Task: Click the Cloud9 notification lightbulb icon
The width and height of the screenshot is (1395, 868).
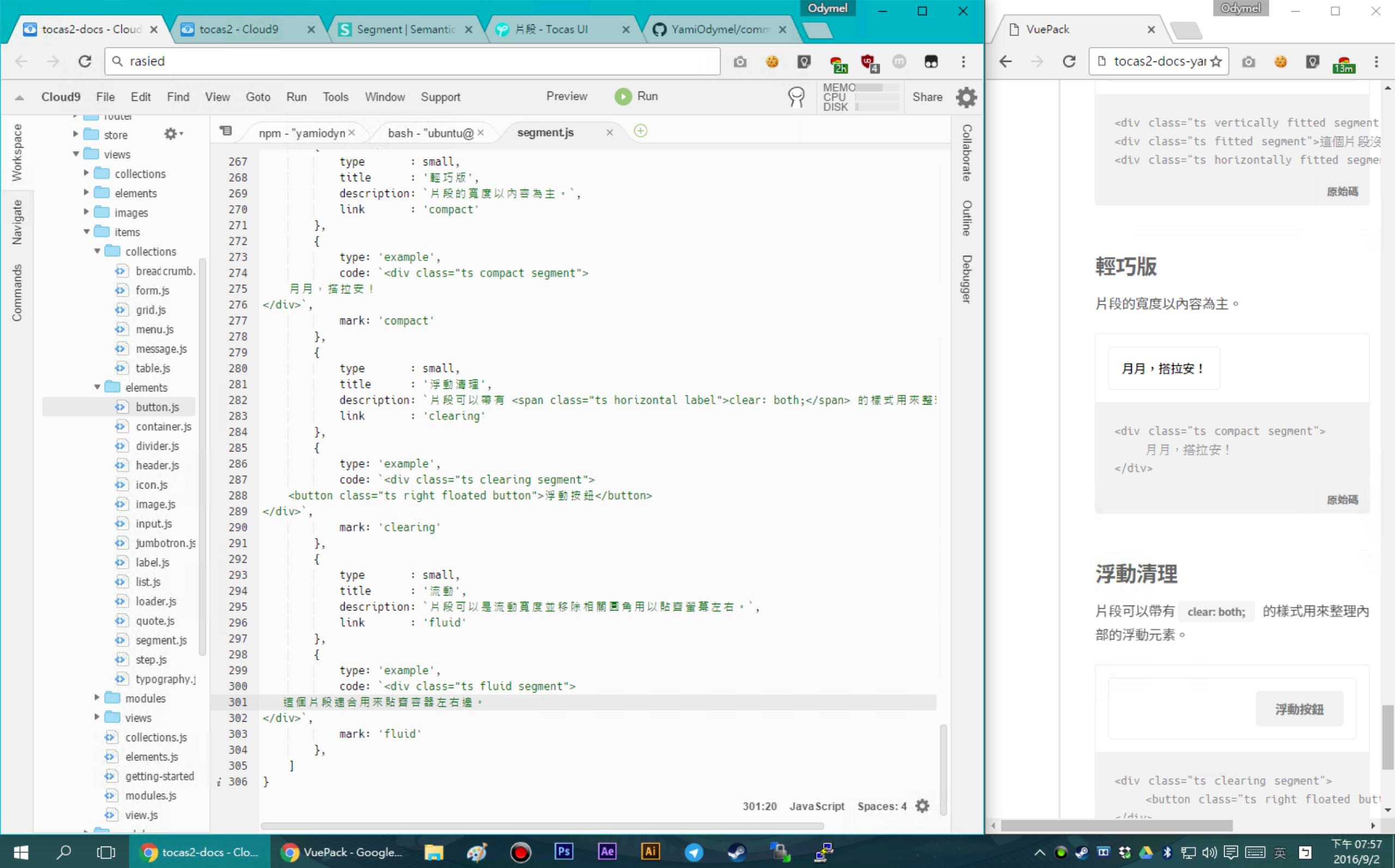Action: 796,96
